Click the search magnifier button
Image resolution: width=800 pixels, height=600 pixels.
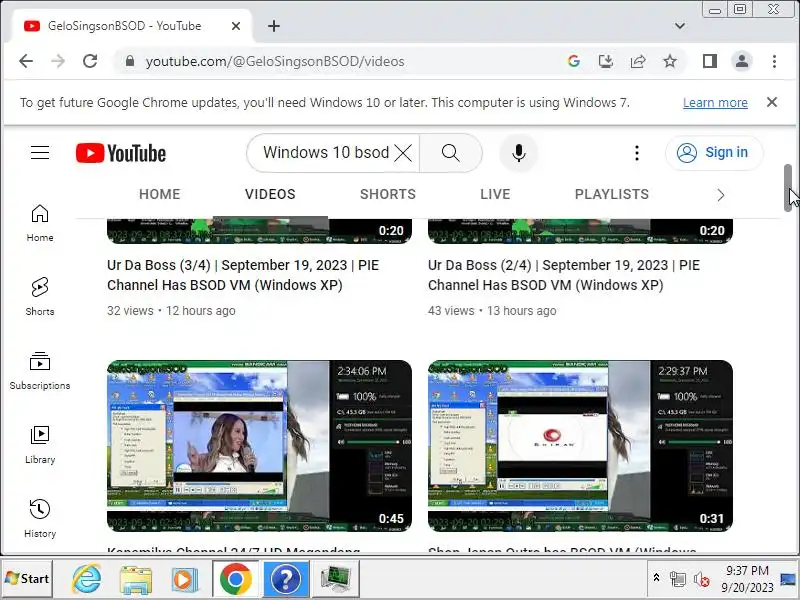point(451,153)
